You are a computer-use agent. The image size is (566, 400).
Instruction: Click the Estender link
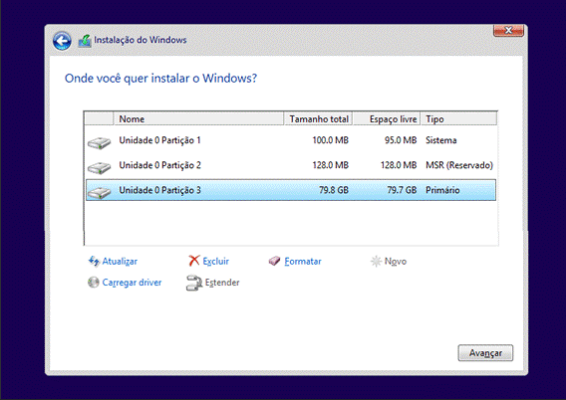pyautogui.click(x=222, y=283)
